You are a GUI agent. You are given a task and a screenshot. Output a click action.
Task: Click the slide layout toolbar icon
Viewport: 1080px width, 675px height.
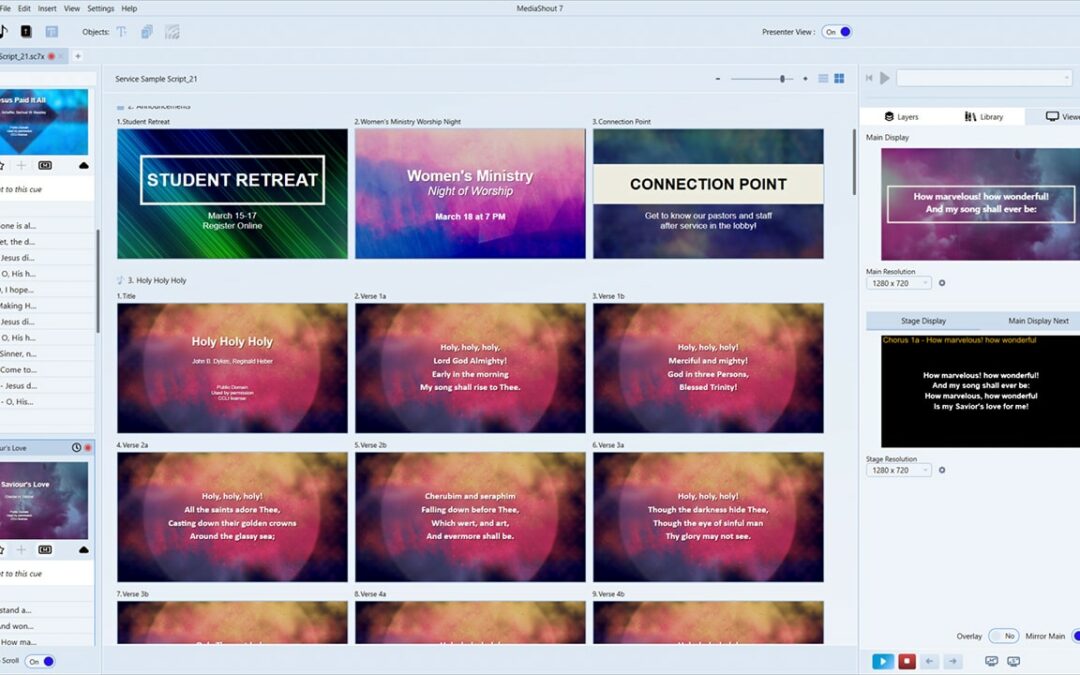pyautogui.click(x=52, y=32)
